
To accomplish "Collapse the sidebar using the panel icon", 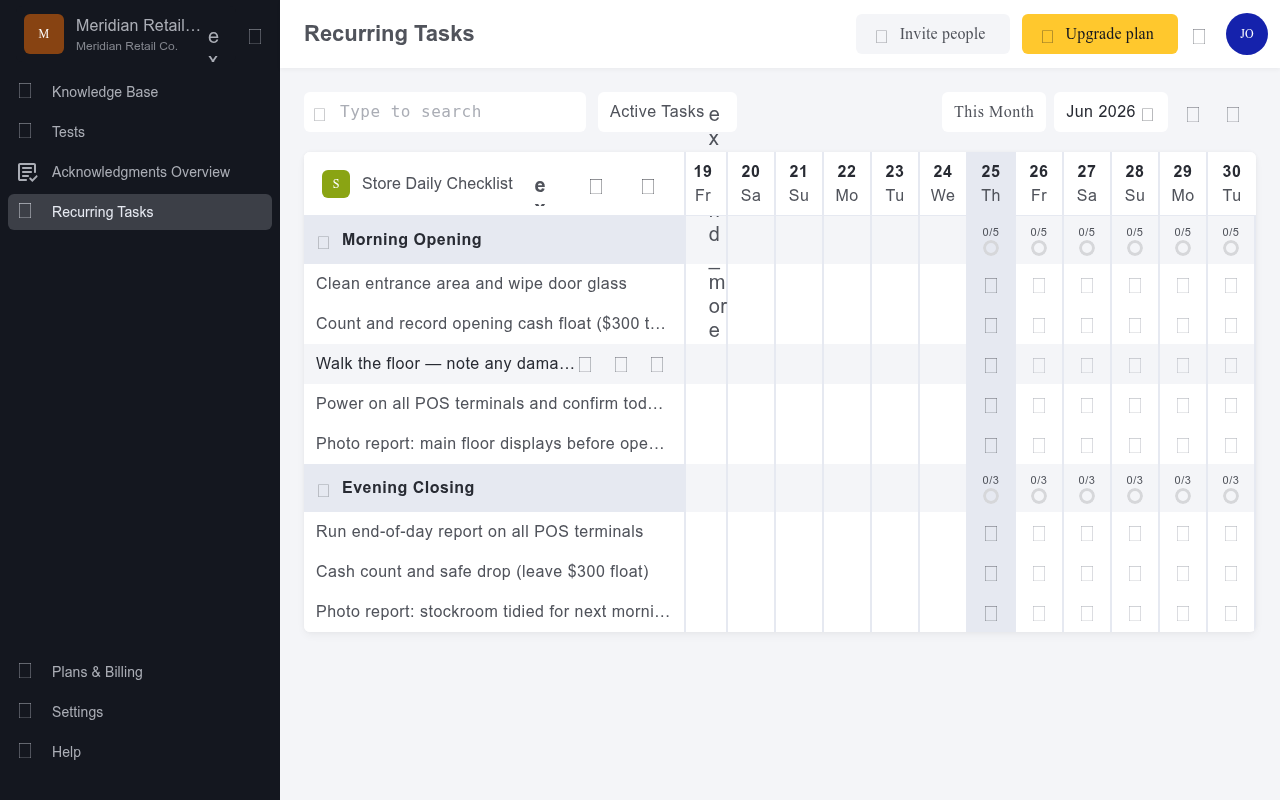I will point(255,36).
